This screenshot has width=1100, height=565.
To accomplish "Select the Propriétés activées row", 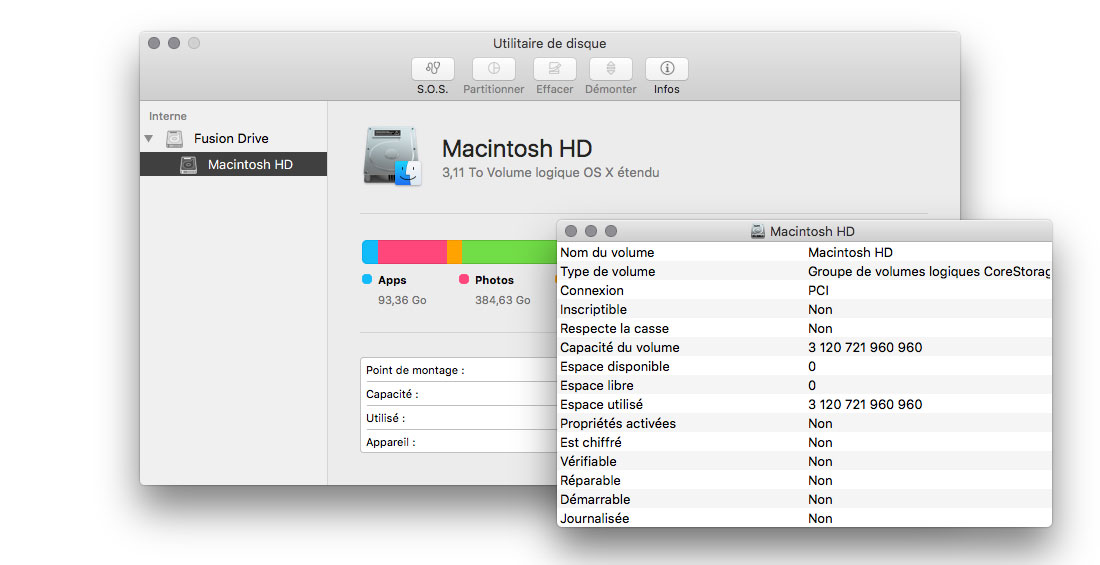I will click(x=804, y=423).
